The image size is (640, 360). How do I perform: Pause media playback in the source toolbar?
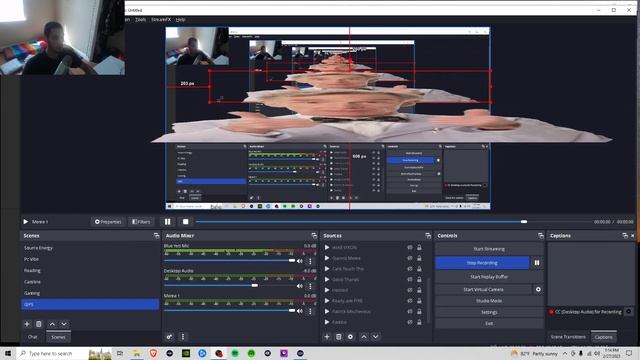click(167, 222)
